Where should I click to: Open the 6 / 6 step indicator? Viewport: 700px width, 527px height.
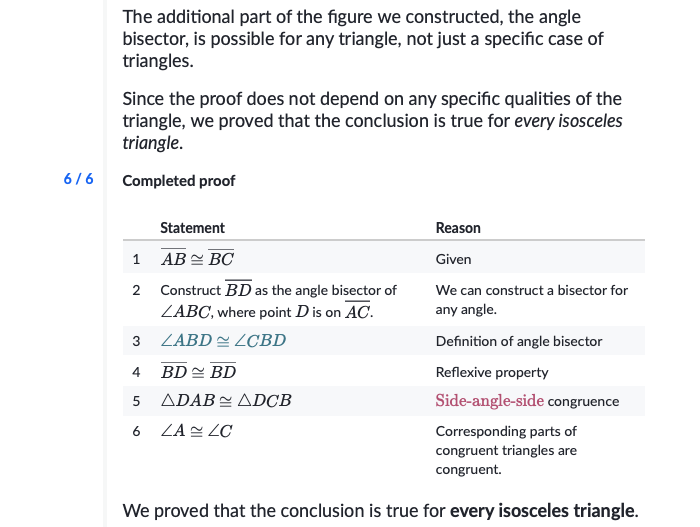point(78,179)
